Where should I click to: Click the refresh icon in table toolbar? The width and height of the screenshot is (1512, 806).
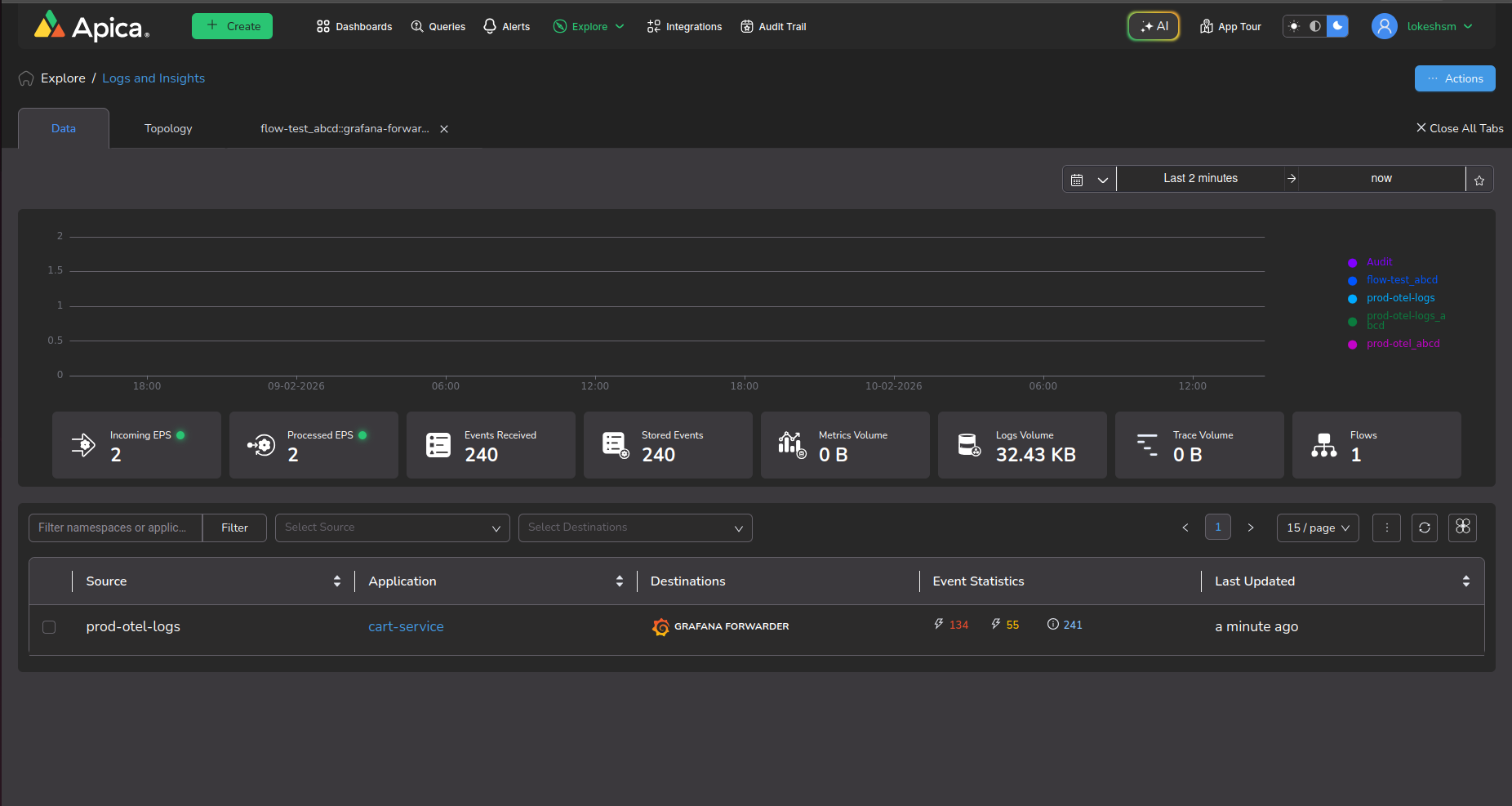coord(1424,528)
